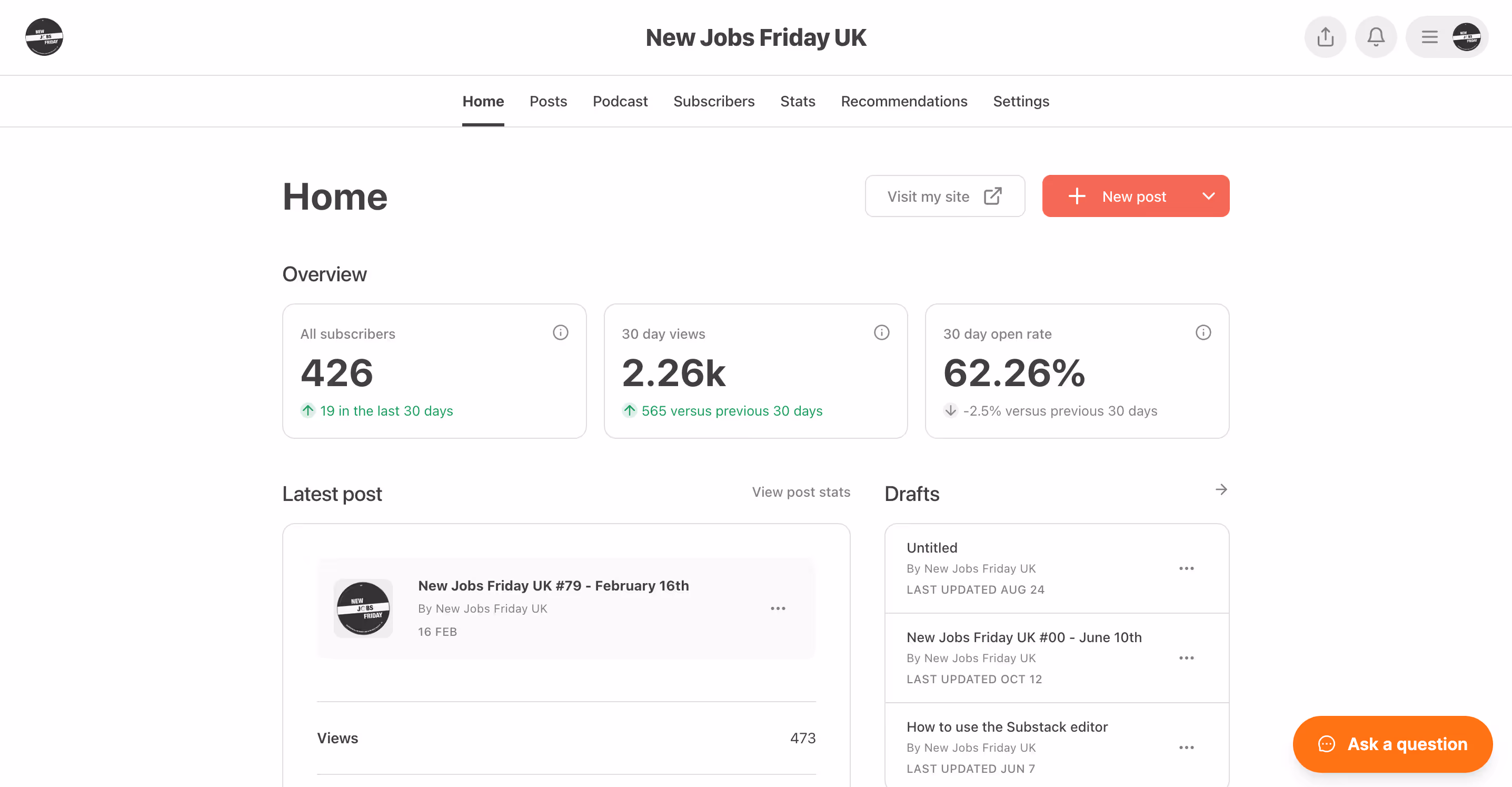Go to all drafts via the arrow icon

[x=1221, y=490]
